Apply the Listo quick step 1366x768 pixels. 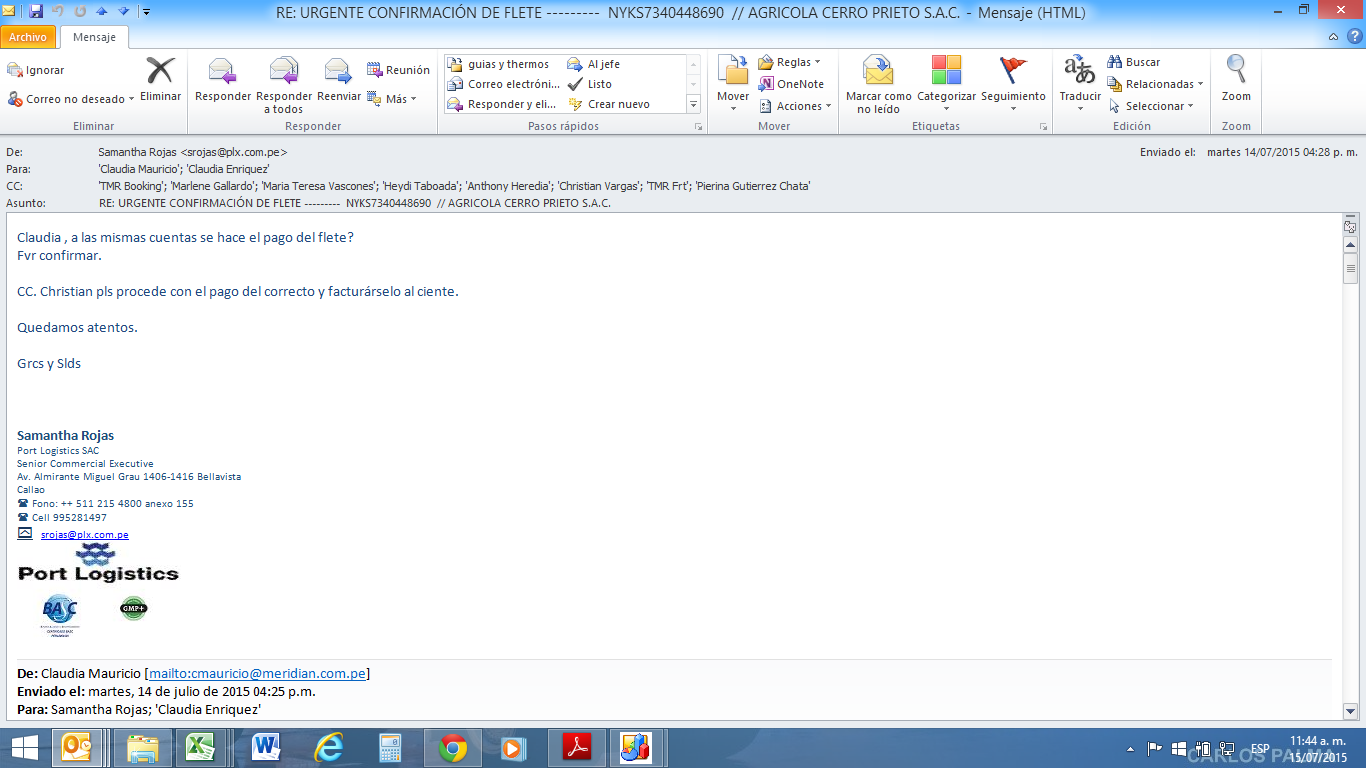(x=599, y=84)
